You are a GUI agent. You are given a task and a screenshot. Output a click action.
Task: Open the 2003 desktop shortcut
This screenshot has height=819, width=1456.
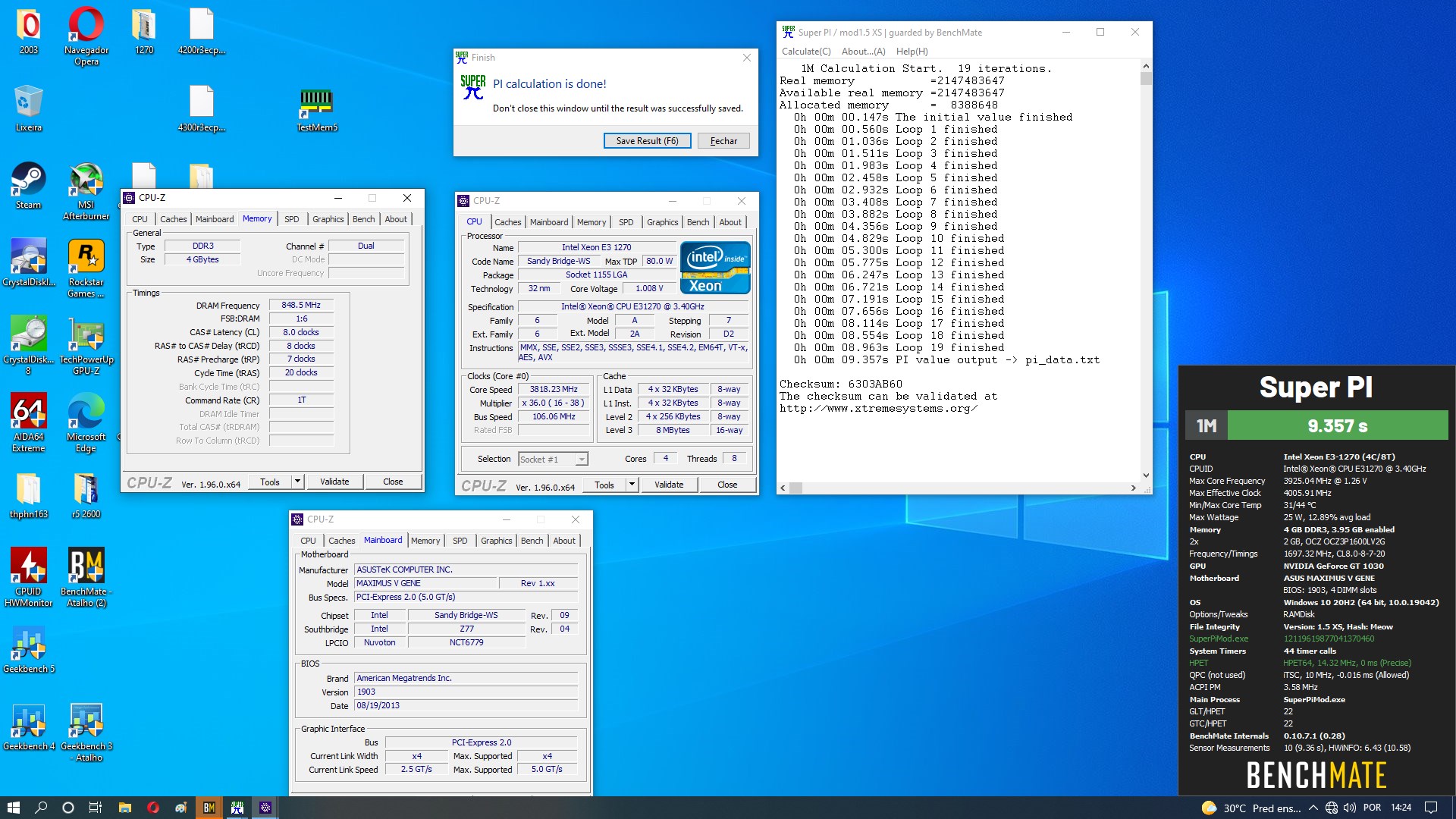click(29, 31)
